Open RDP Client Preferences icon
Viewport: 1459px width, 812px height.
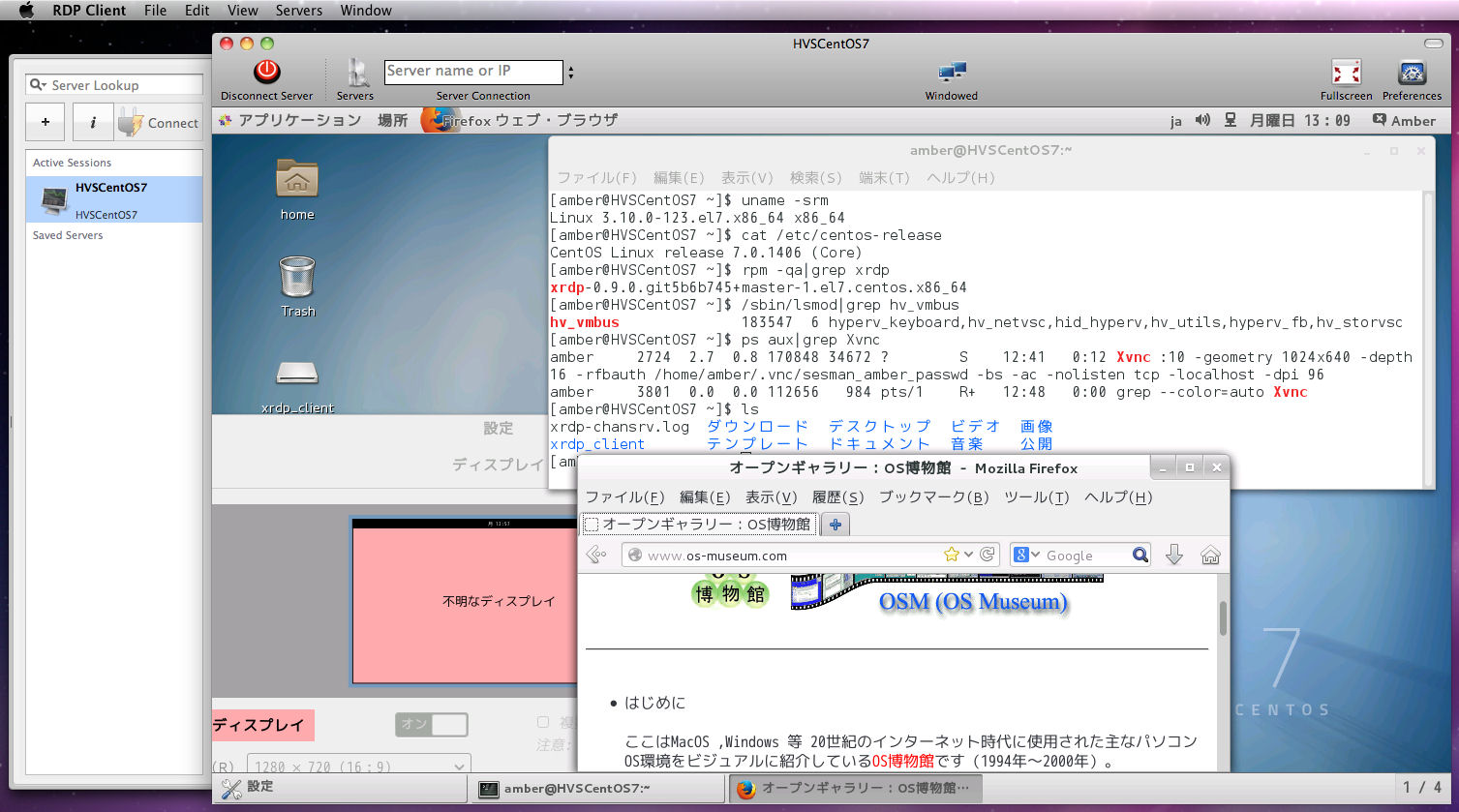coord(1412,73)
